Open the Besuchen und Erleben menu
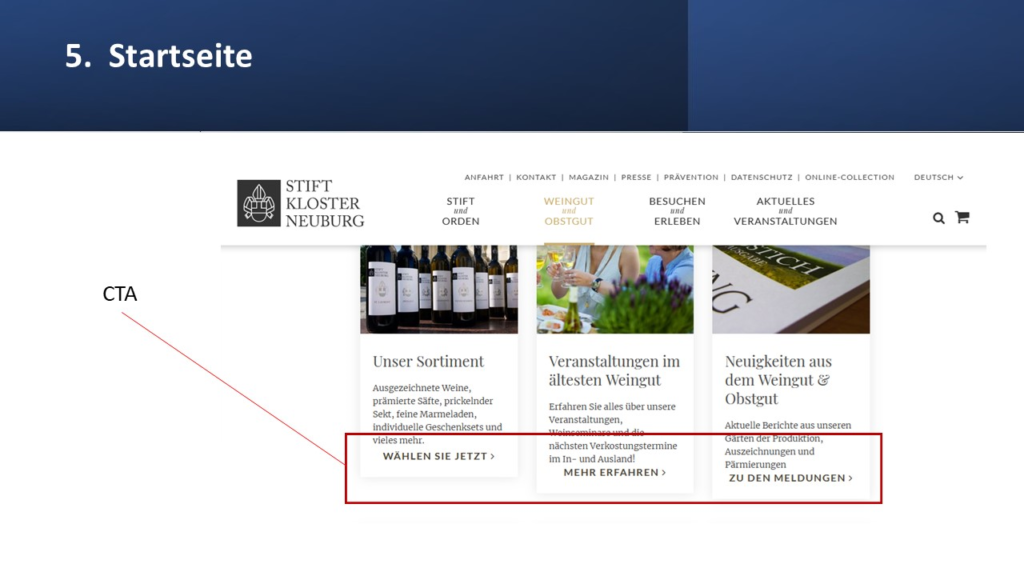 coord(677,211)
